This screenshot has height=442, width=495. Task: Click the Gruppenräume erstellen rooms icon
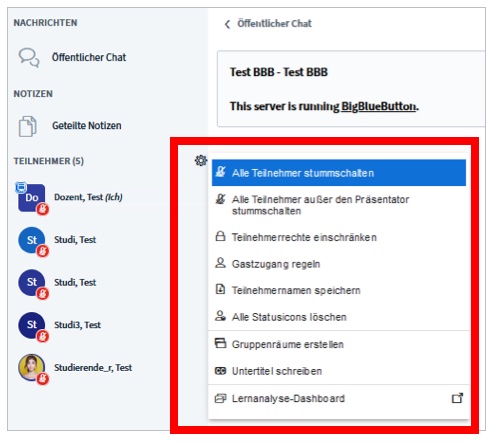(x=220, y=343)
